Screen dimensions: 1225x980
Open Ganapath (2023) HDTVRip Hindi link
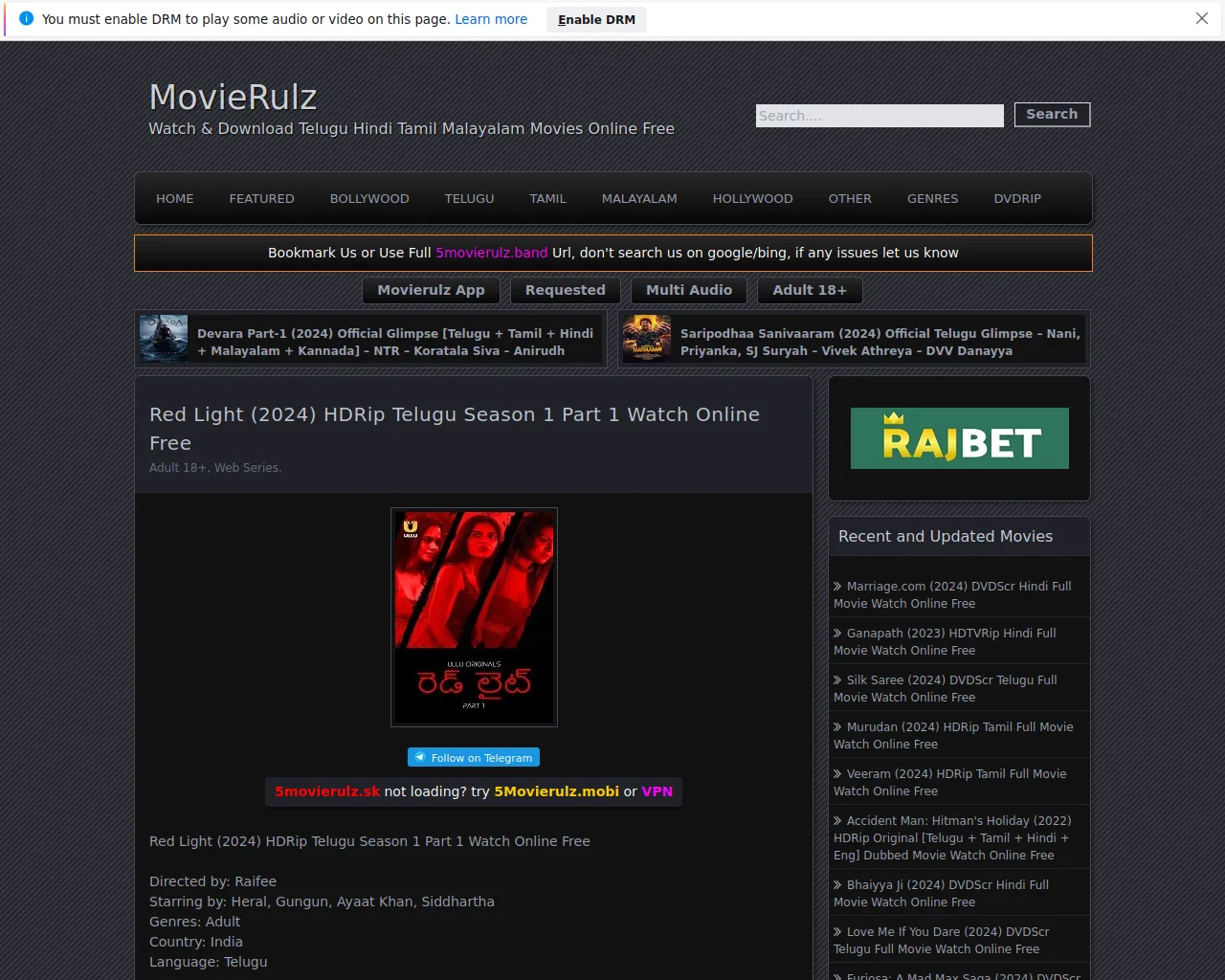pos(945,642)
